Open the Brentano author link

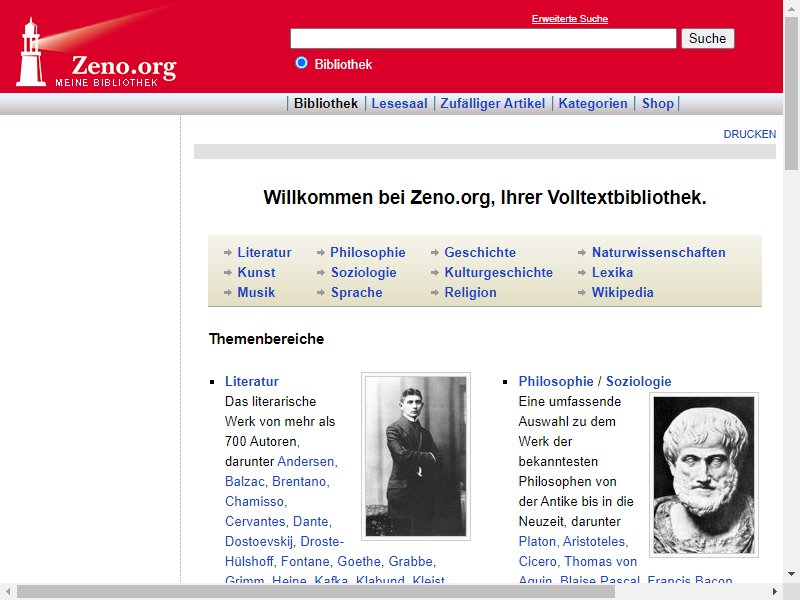click(299, 482)
